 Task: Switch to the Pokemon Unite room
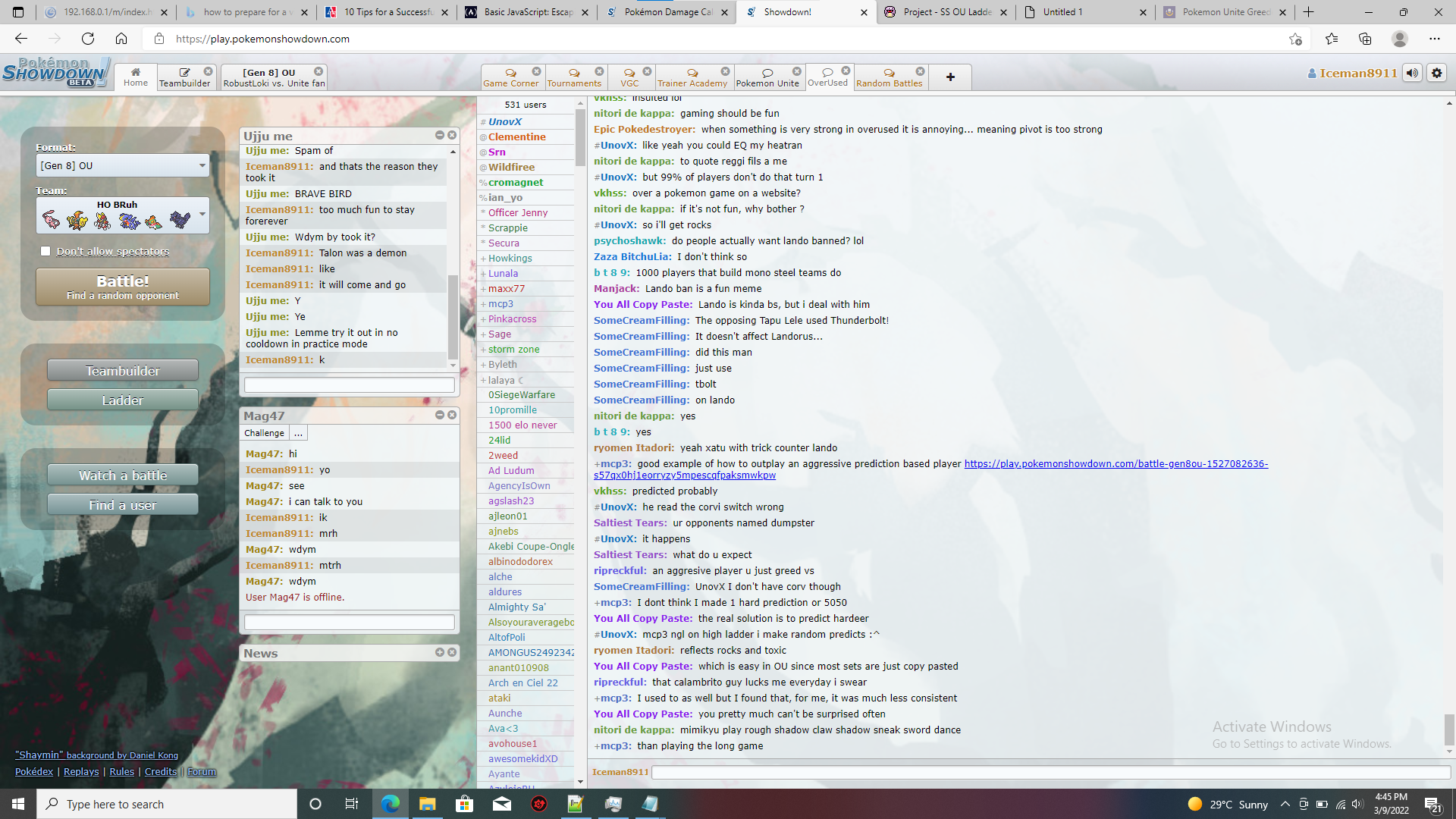click(767, 77)
